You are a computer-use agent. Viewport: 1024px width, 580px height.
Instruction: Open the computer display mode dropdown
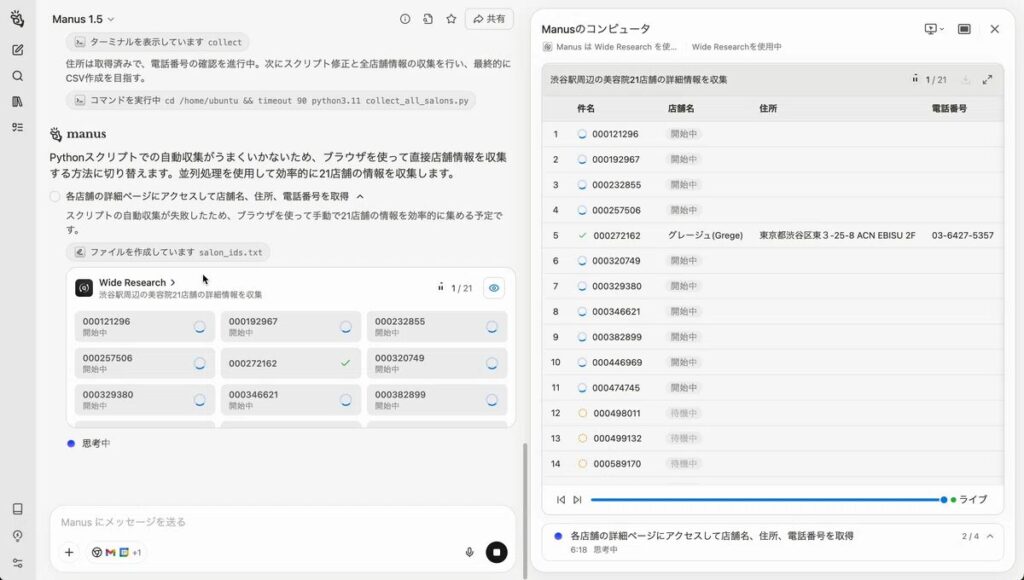934,29
